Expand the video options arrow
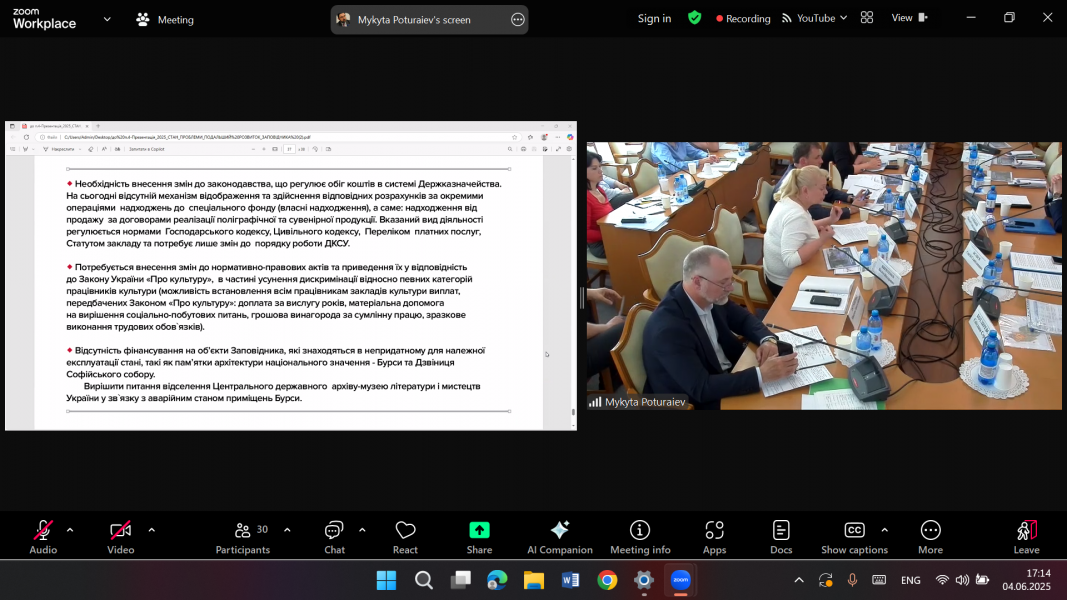The width and height of the screenshot is (1067, 600). pyautogui.click(x=151, y=530)
